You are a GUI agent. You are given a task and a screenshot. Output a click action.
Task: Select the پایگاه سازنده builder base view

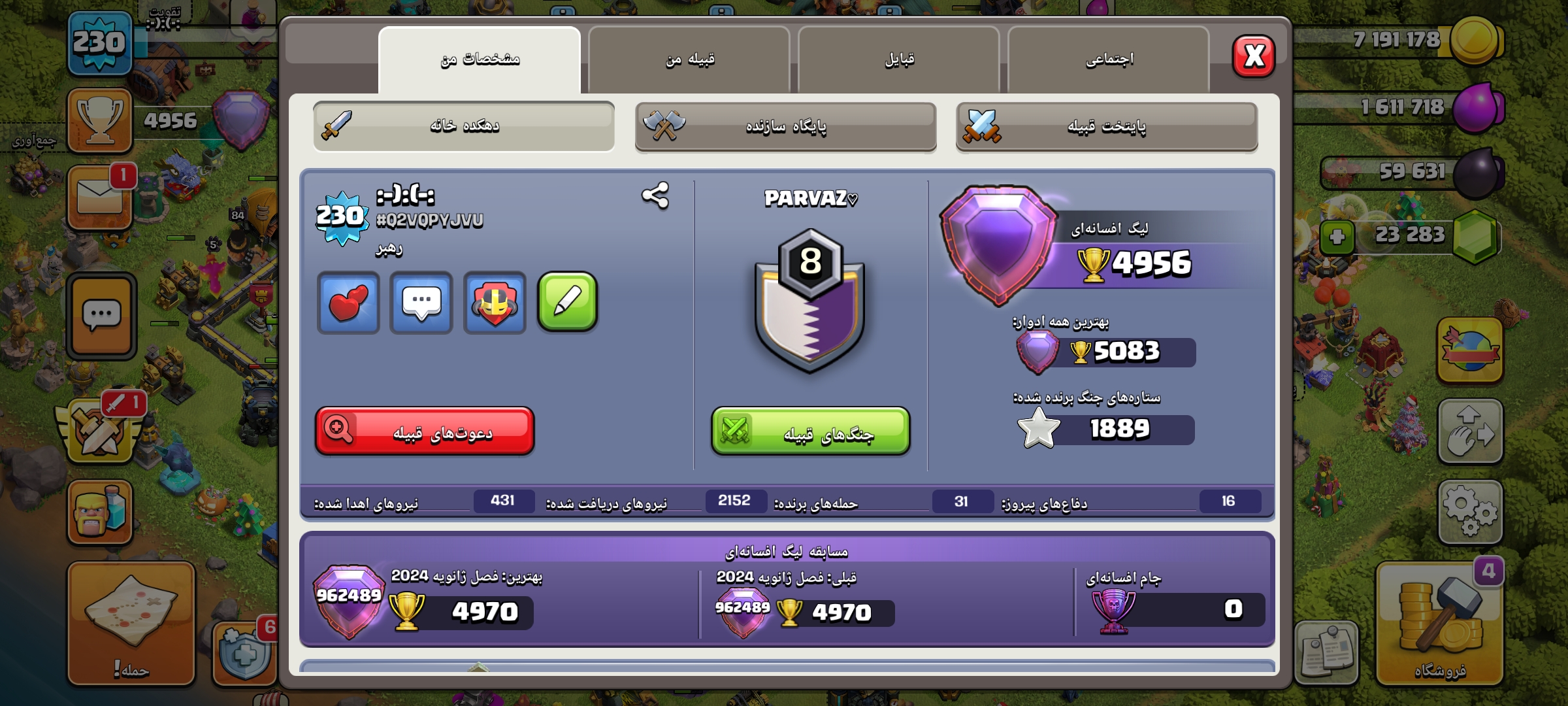[x=785, y=127]
